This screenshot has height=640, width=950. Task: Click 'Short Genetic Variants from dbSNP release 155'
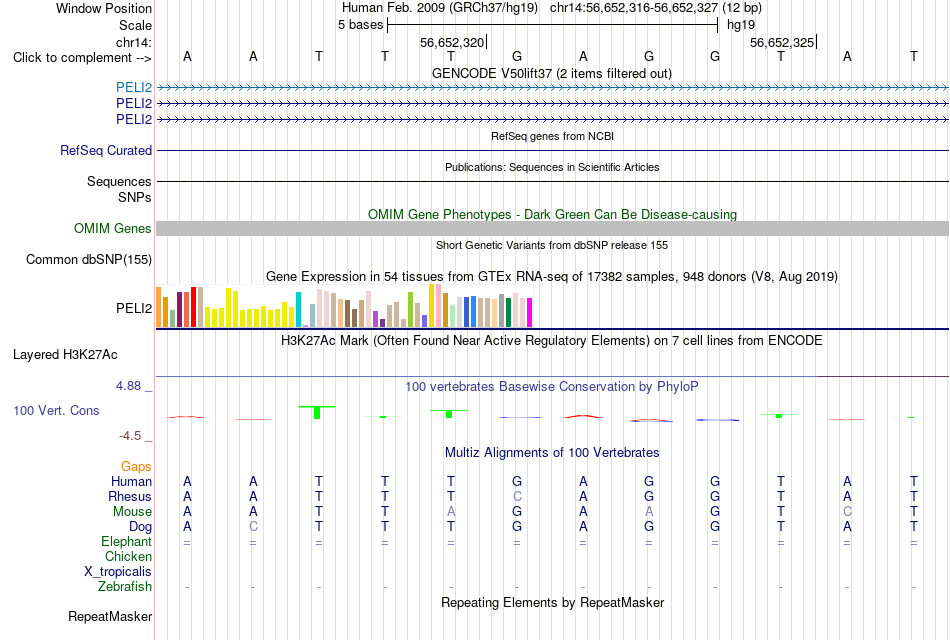click(552, 245)
